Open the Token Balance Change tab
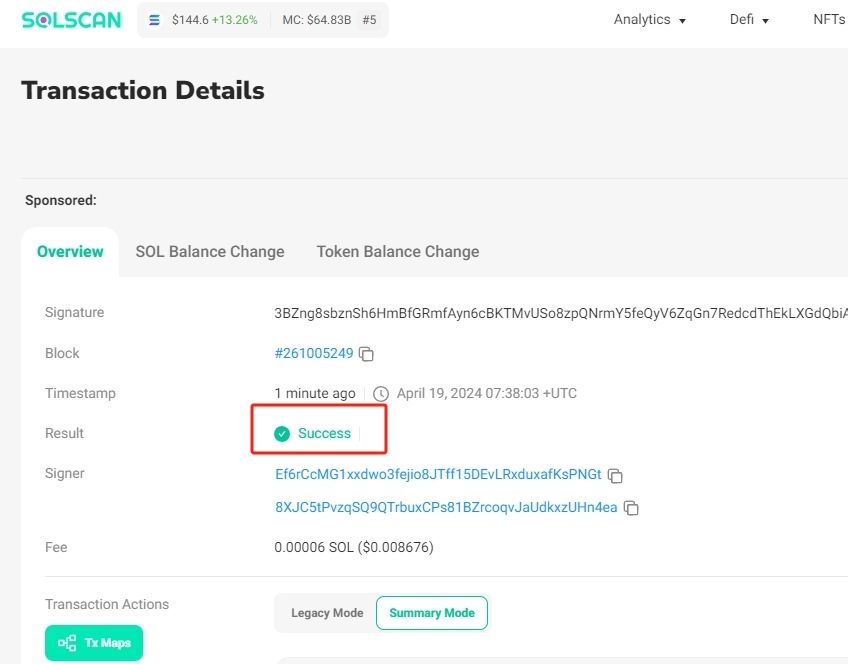The image size is (848, 664). (x=397, y=252)
